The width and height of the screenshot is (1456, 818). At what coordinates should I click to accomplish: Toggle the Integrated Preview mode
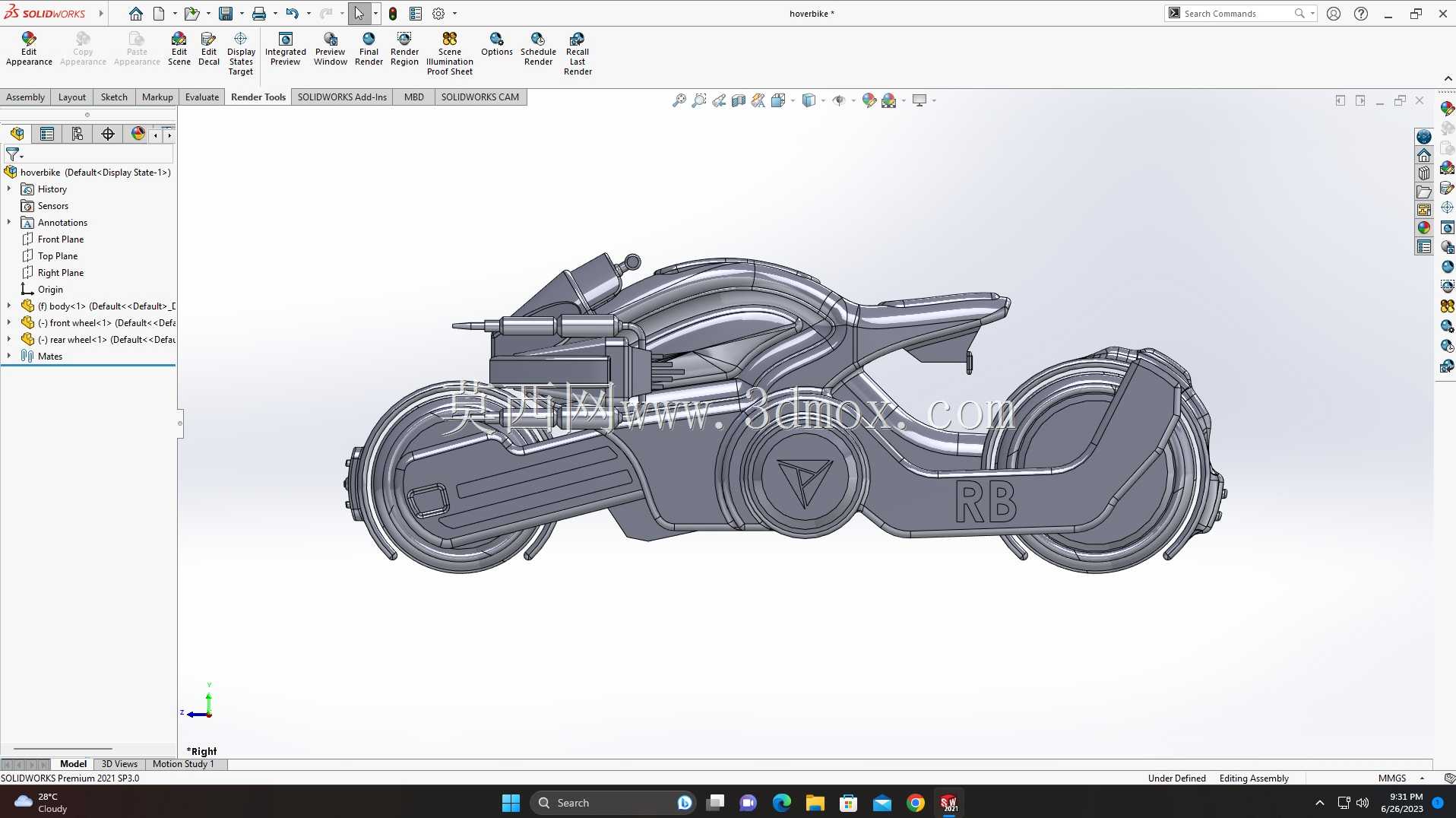pyautogui.click(x=285, y=49)
